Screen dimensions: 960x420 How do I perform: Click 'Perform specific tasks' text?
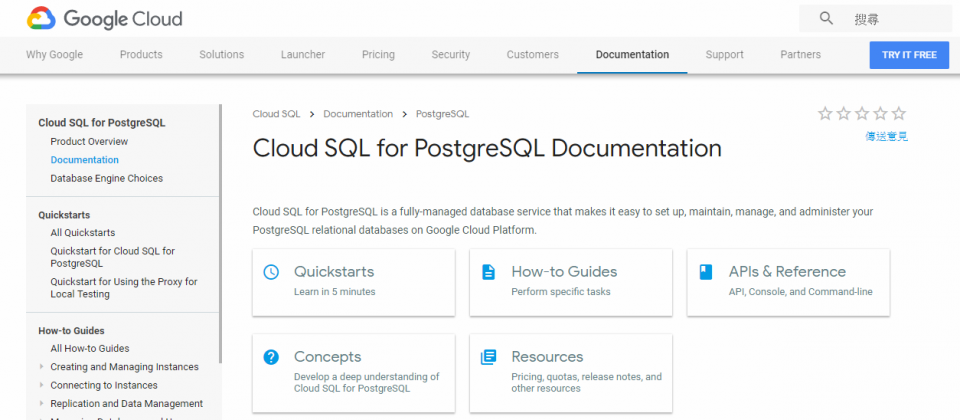tap(561, 292)
